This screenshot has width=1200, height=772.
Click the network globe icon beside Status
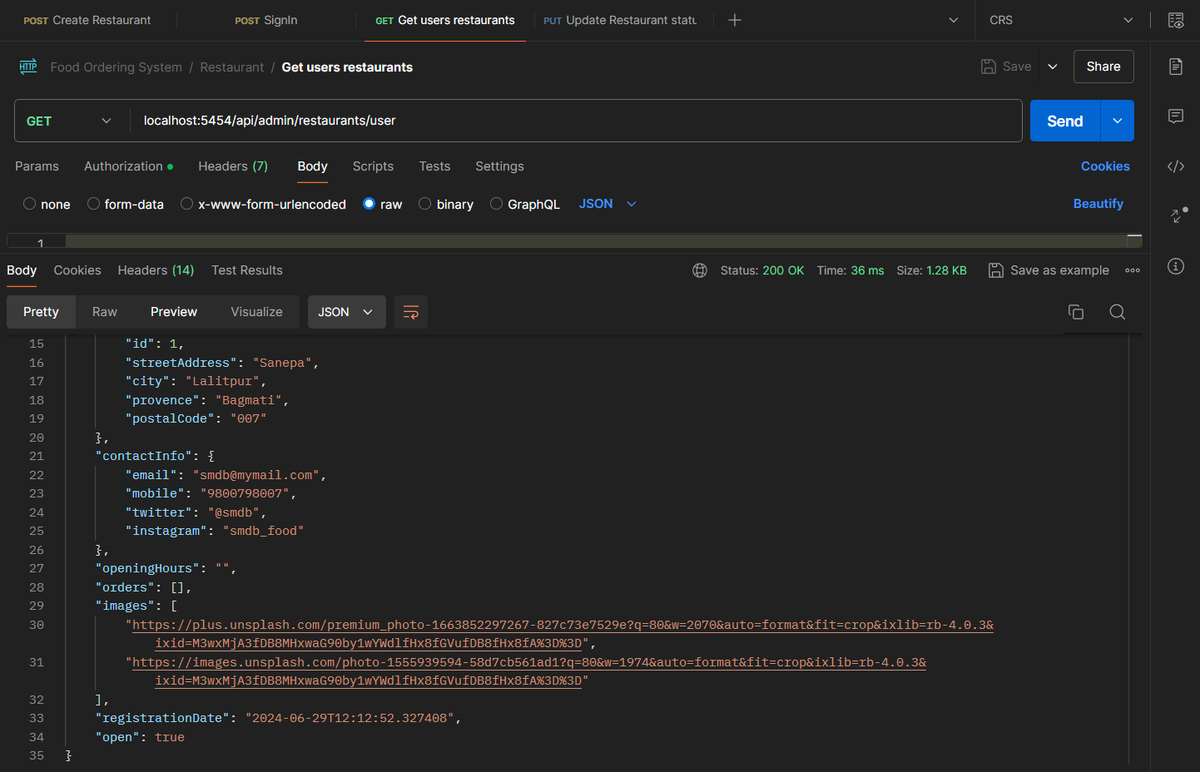700,270
